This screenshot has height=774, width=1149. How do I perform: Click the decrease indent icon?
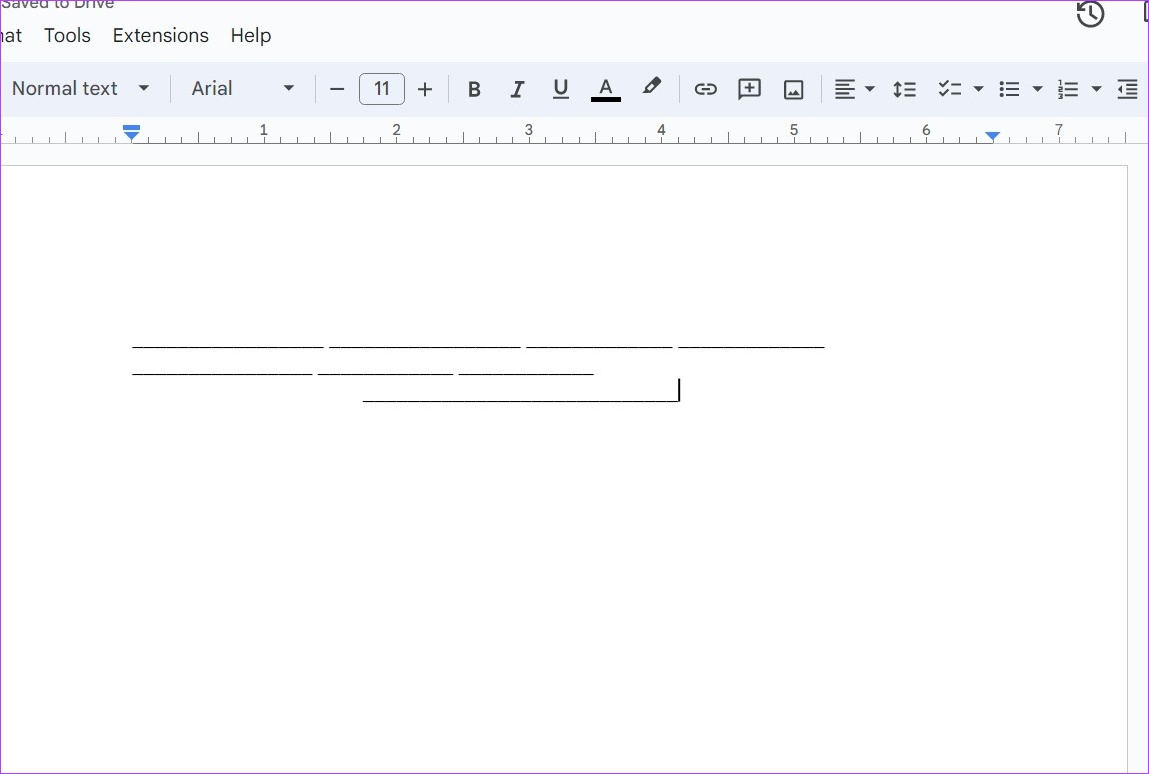pyautogui.click(x=1127, y=89)
